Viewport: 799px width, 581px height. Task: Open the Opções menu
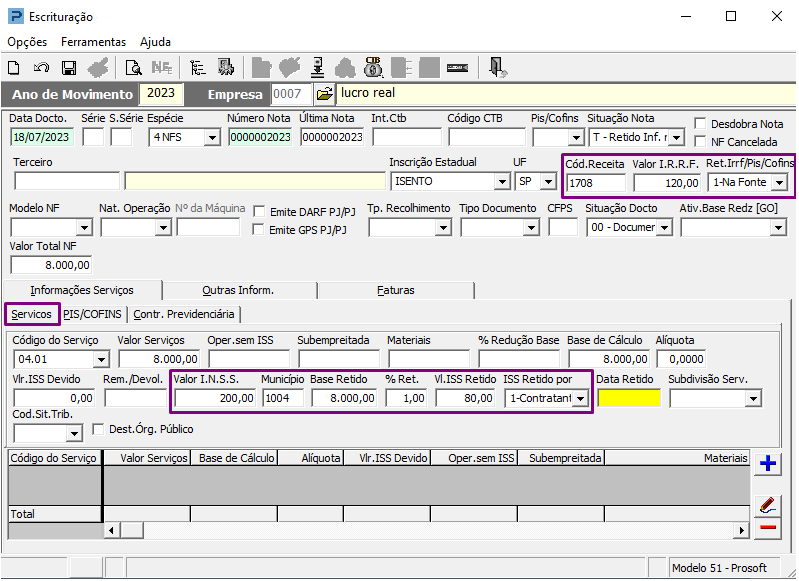click(27, 42)
